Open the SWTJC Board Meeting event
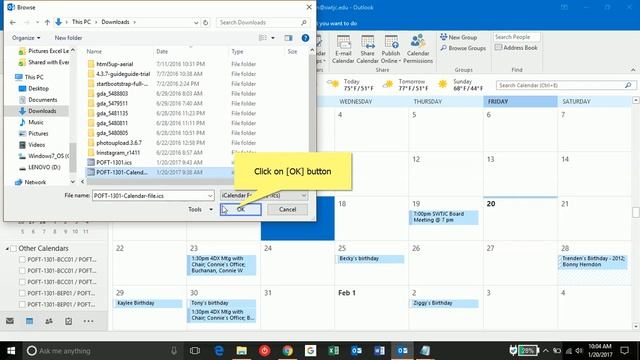 coord(443,217)
